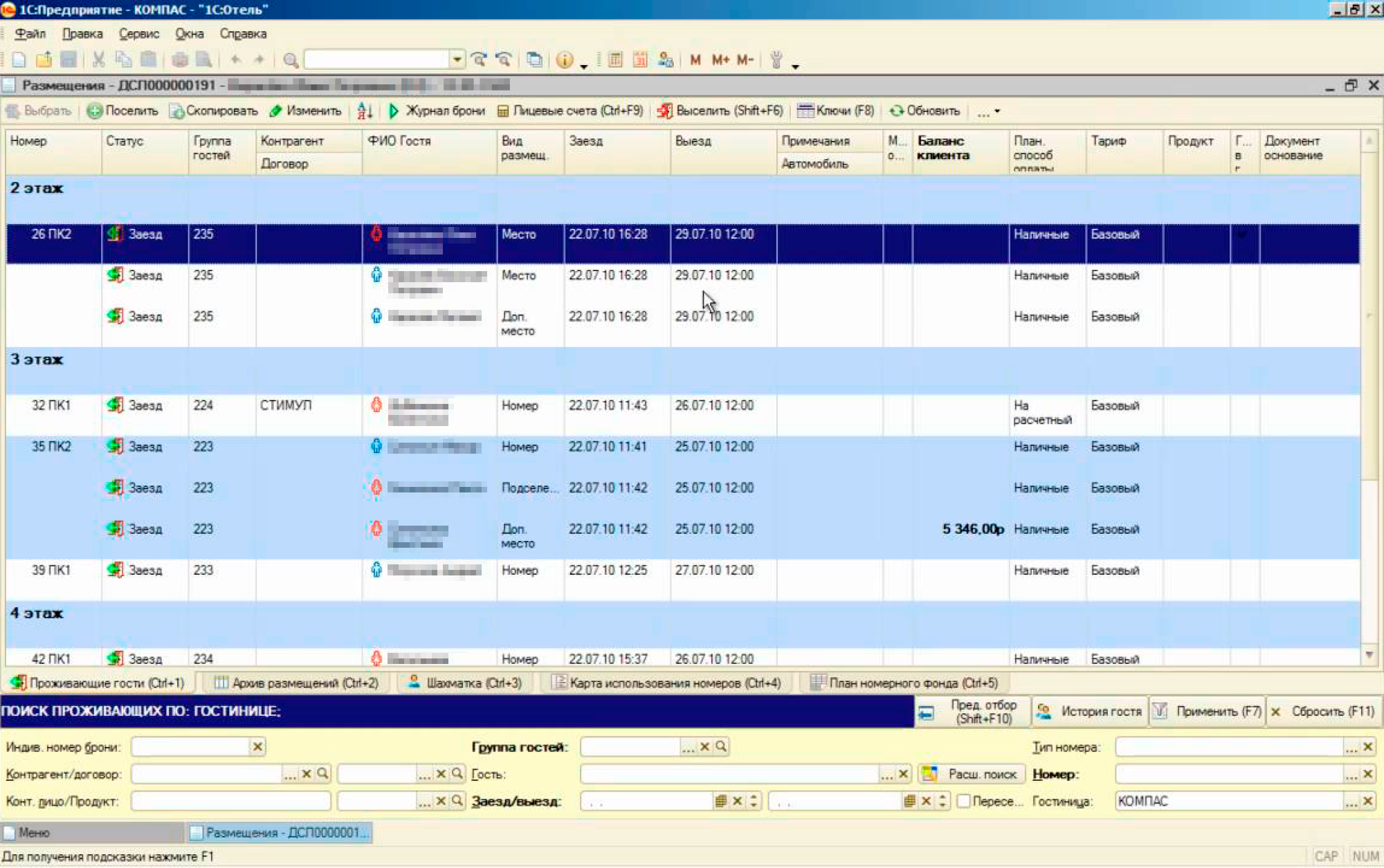
Task: Click the Settings wrench tools icon
Action: click(x=776, y=60)
